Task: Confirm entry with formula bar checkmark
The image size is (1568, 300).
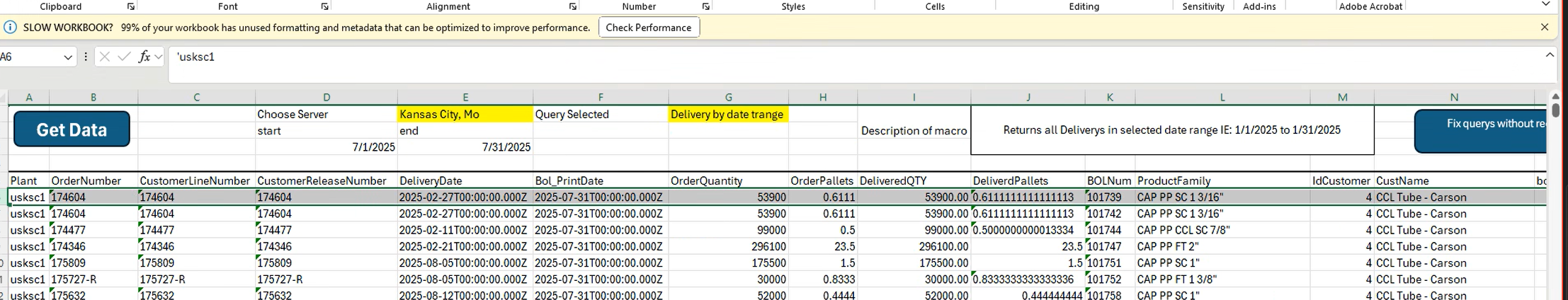Action: click(x=125, y=57)
